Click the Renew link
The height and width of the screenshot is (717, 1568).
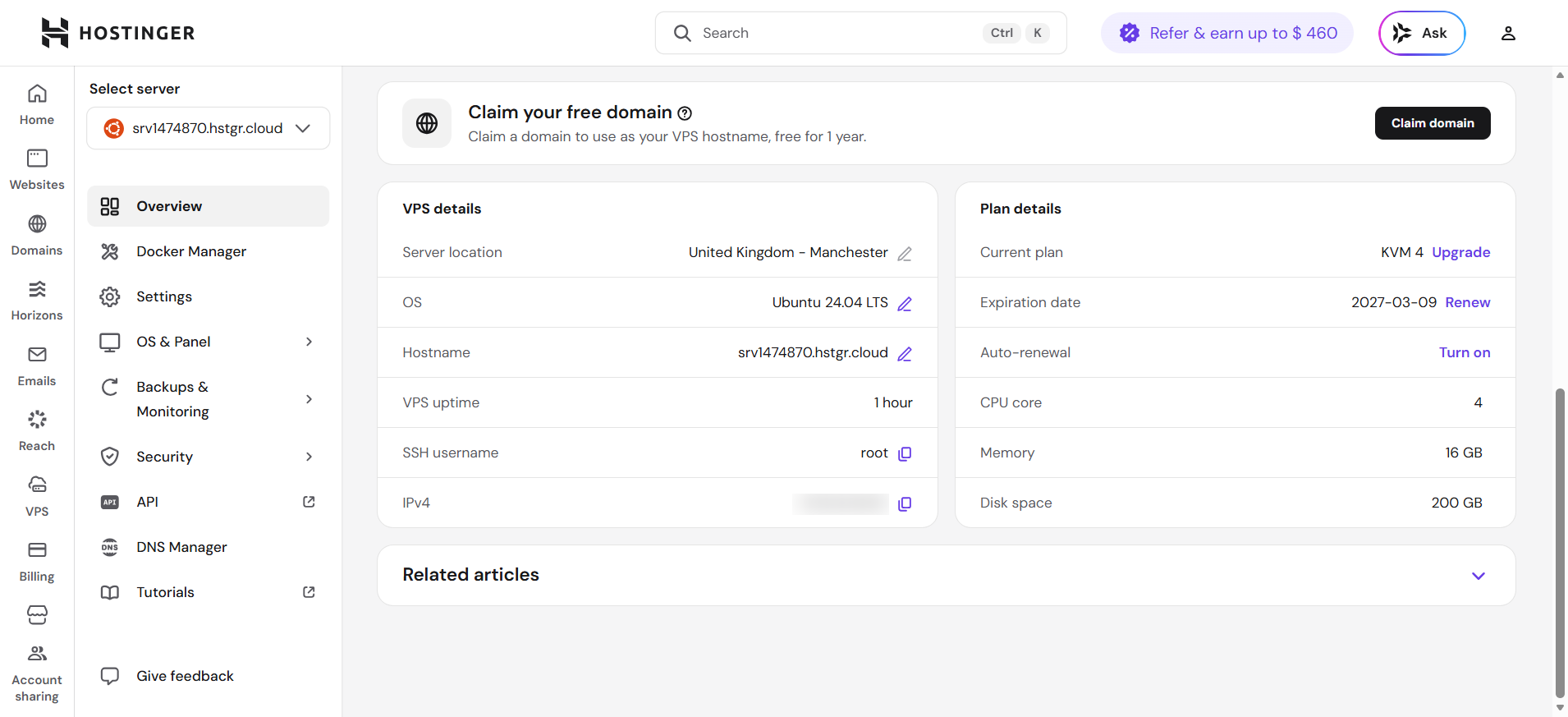click(1468, 302)
